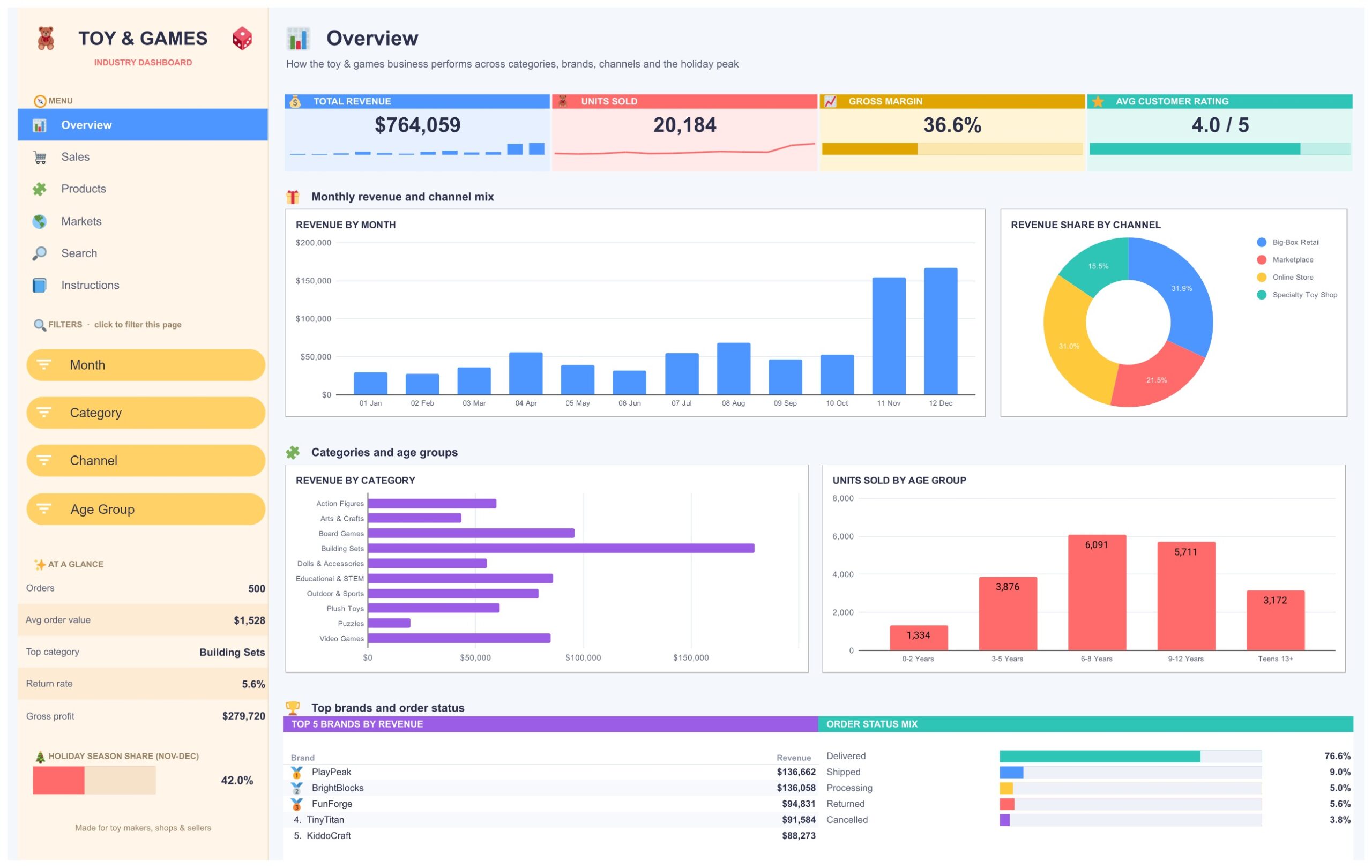Click the bronze medal icon next to FunForge

(297, 804)
